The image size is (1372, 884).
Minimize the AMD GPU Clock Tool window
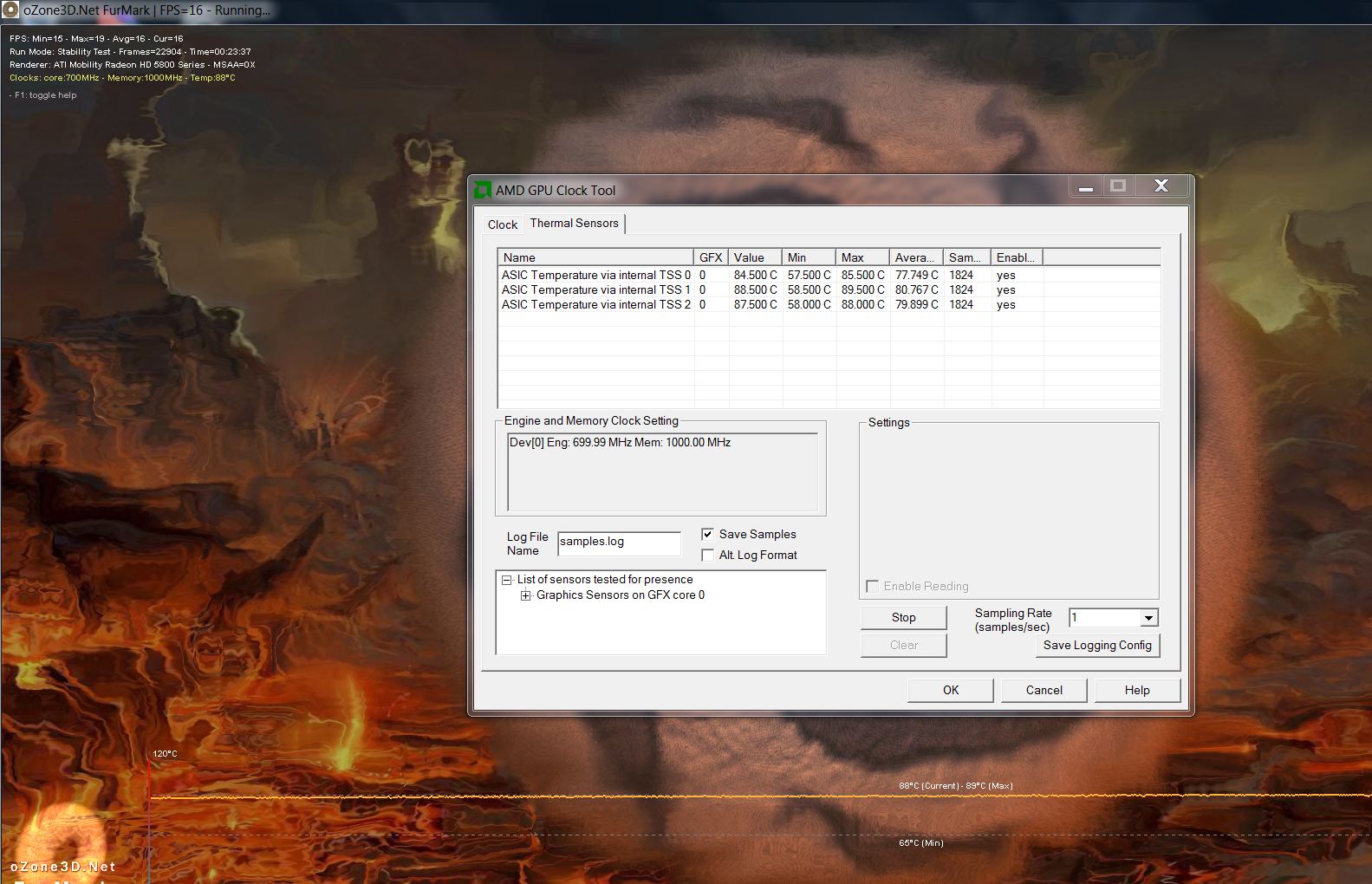pos(1085,186)
